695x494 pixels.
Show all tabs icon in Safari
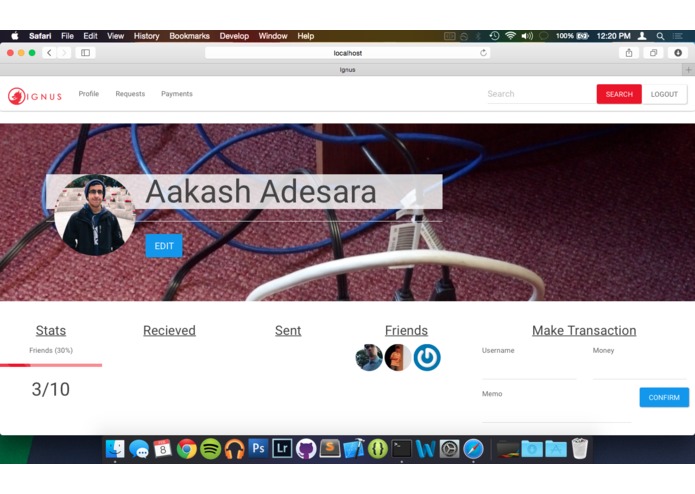653,53
